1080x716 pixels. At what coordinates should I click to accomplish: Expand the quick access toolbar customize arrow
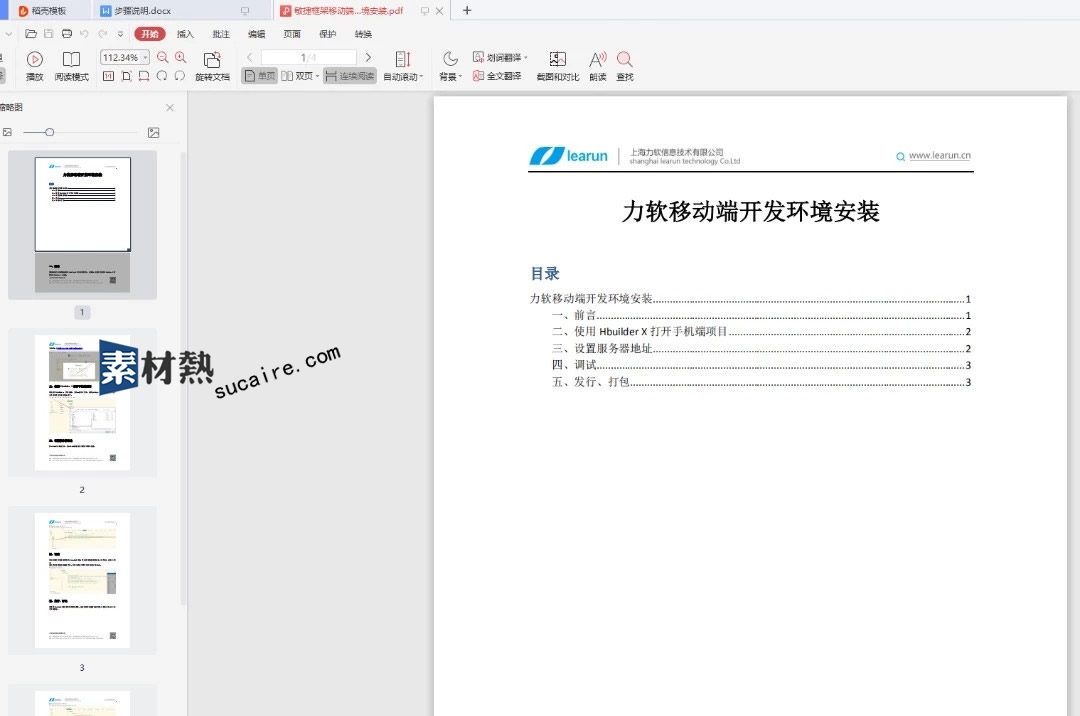[120, 34]
